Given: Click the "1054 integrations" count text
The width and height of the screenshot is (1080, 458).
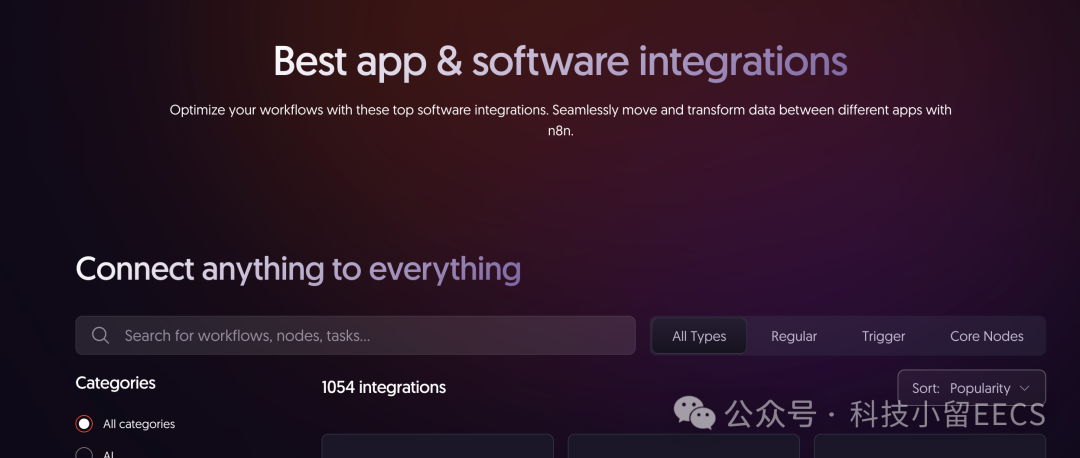Looking at the screenshot, I should (384, 388).
